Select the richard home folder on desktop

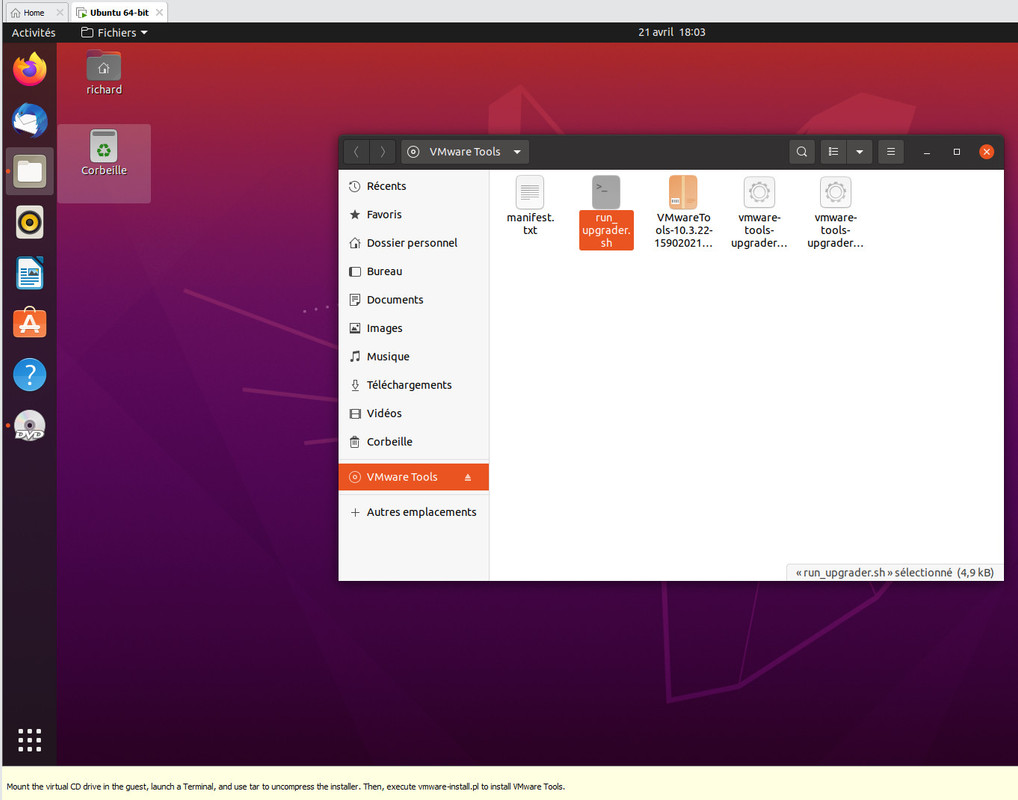pos(104,74)
